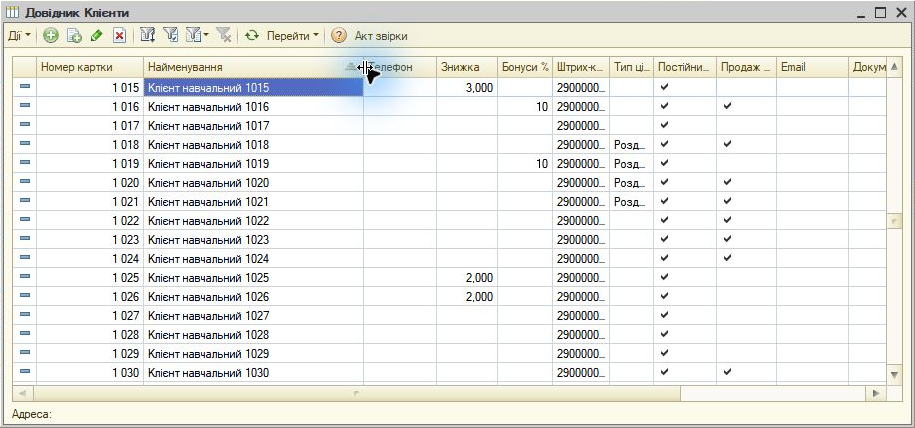Screen dimensions: 915x428
Task: Click row marker icon of client 1022
Action: coord(25,220)
